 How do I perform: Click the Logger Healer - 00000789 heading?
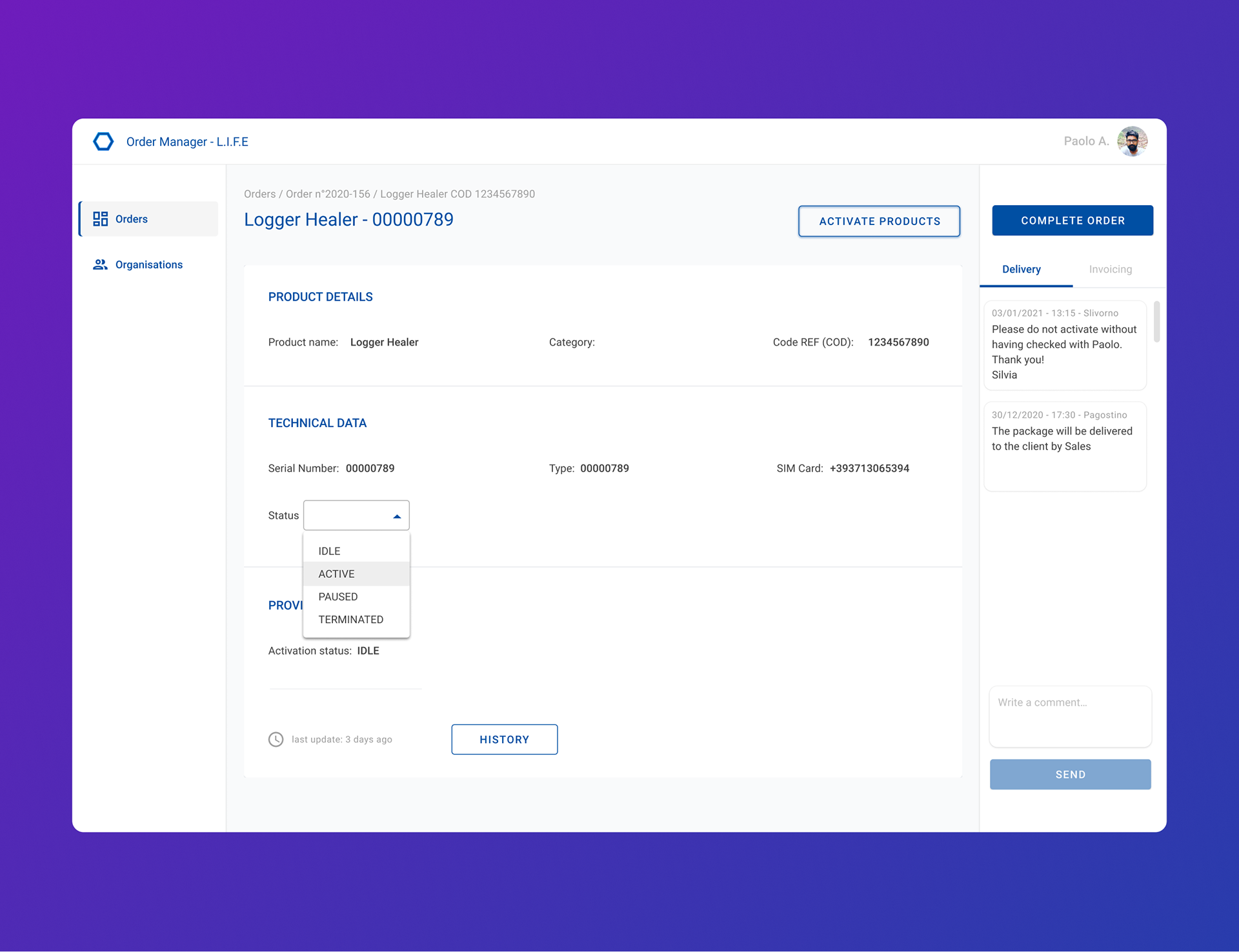pos(348,220)
